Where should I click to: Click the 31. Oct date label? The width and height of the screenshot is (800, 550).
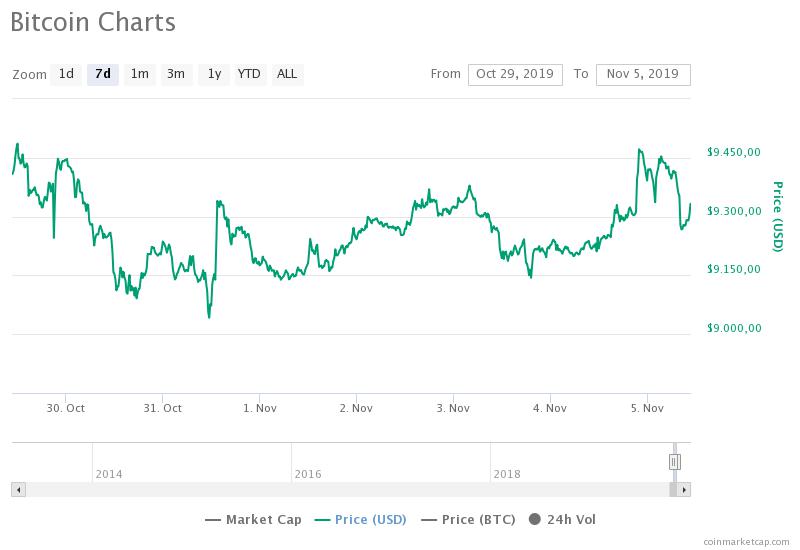pyautogui.click(x=162, y=409)
